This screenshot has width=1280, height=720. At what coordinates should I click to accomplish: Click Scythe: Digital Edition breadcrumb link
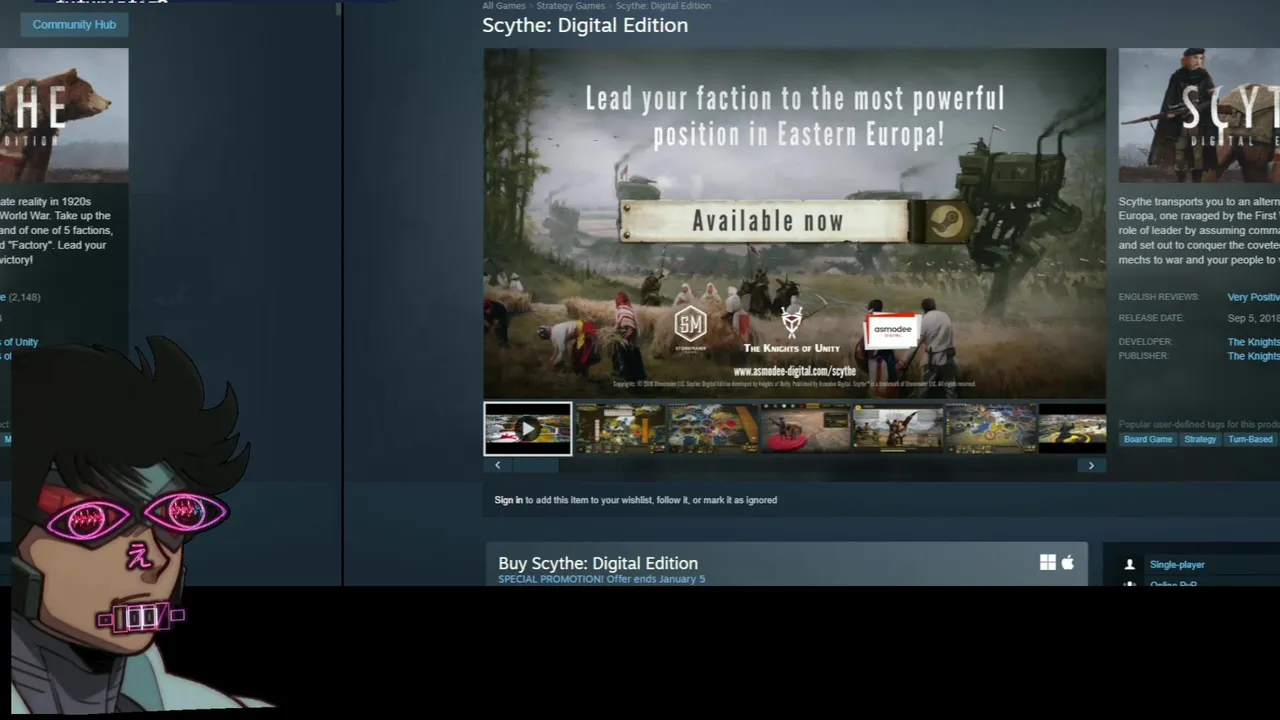pos(663,6)
